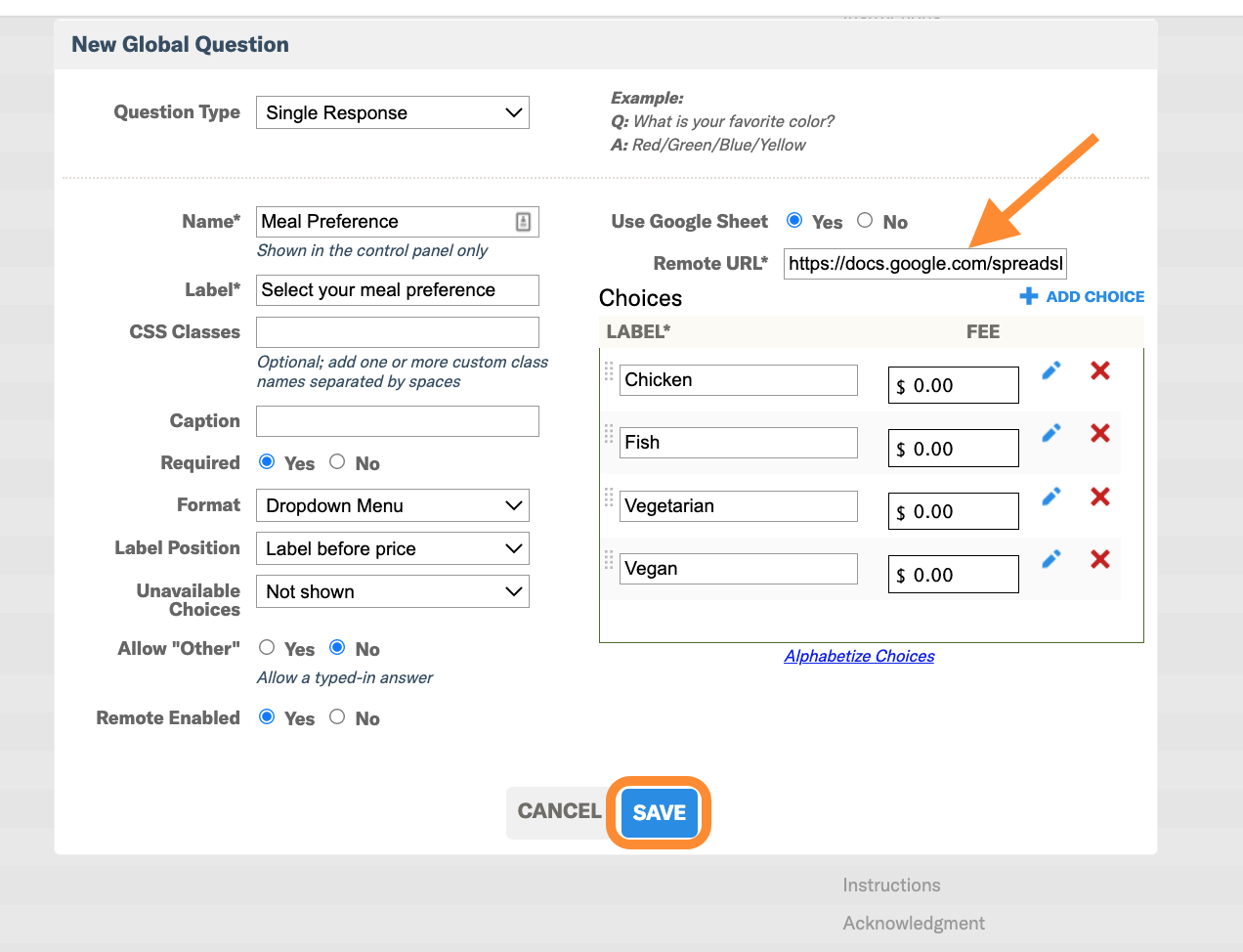This screenshot has width=1243, height=952.
Task: Click the SAVE button
Action: 660,812
